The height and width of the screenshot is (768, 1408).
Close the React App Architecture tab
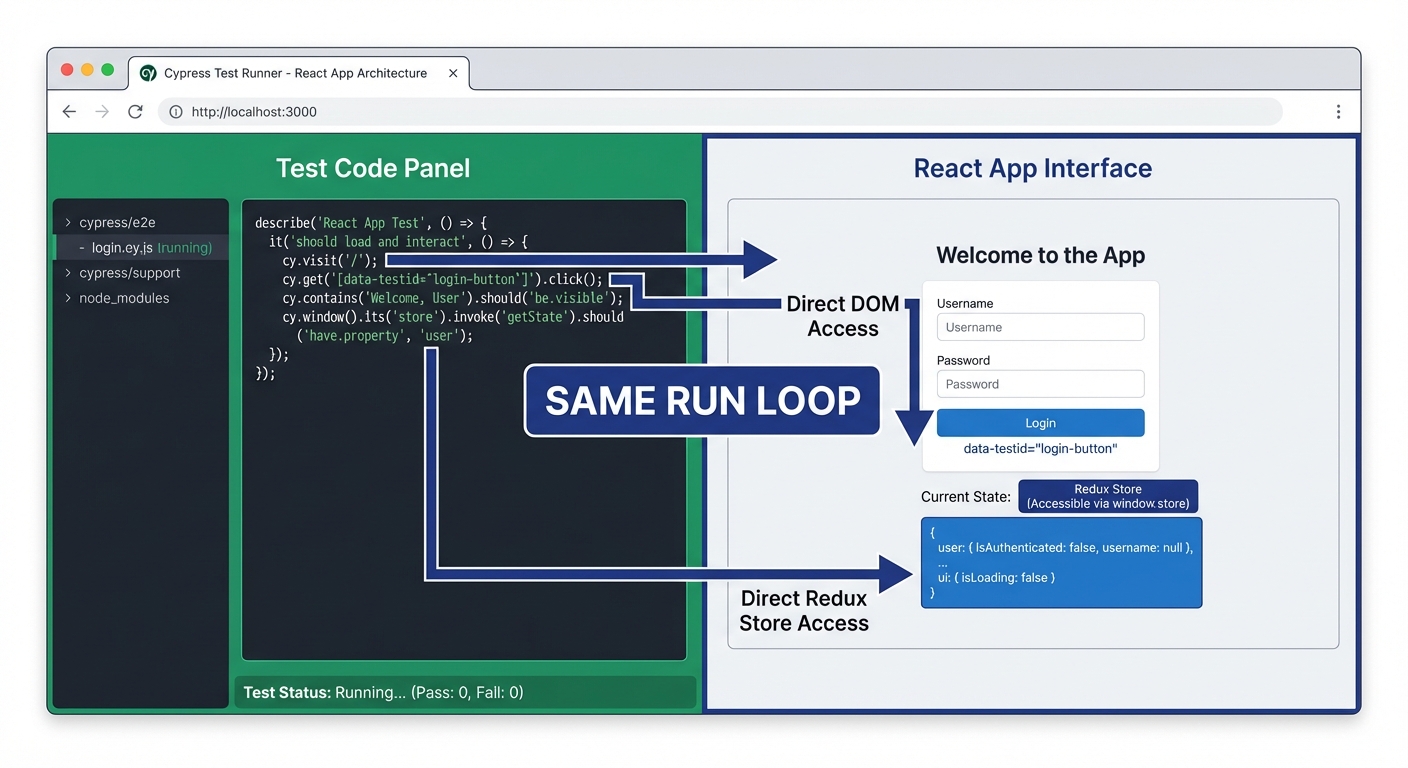pyautogui.click(x=452, y=73)
